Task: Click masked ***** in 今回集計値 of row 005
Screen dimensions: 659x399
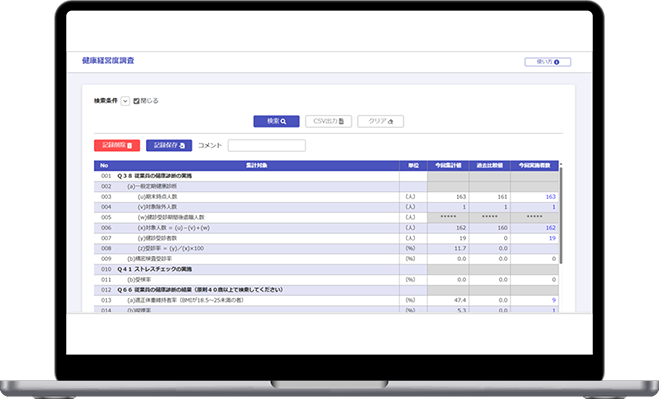Action: pos(448,217)
